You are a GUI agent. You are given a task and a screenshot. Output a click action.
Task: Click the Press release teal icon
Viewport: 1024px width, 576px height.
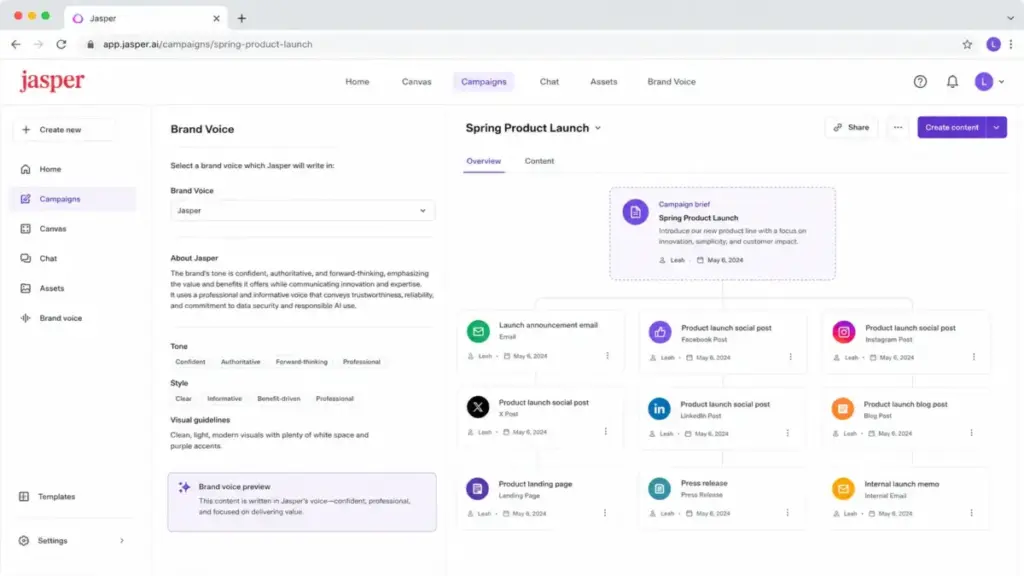tap(659, 488)
